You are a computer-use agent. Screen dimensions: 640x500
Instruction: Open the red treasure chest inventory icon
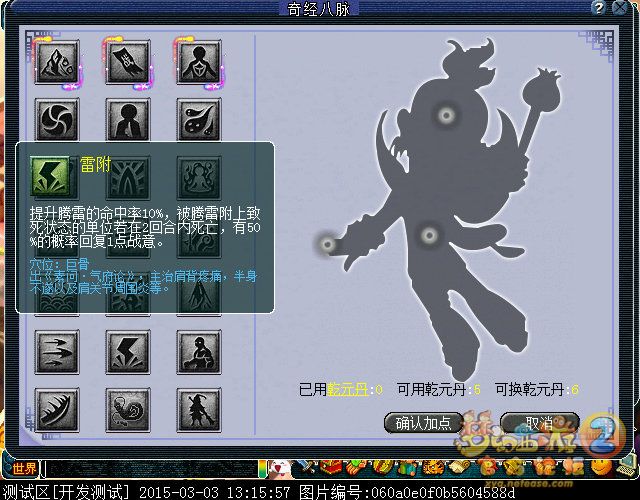[331, 468]
